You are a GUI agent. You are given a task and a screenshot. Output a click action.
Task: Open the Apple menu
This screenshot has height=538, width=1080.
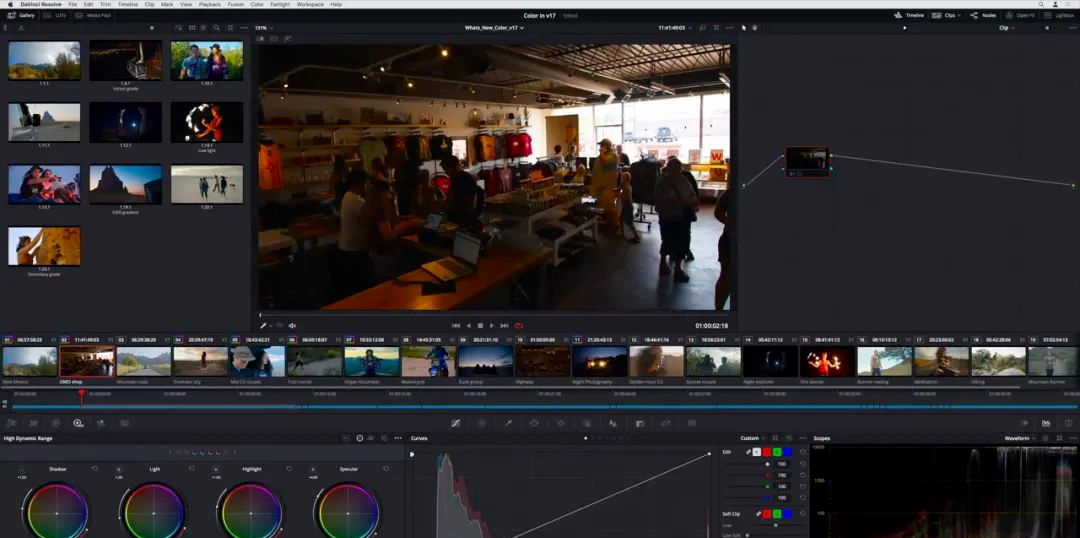[10, 4]
